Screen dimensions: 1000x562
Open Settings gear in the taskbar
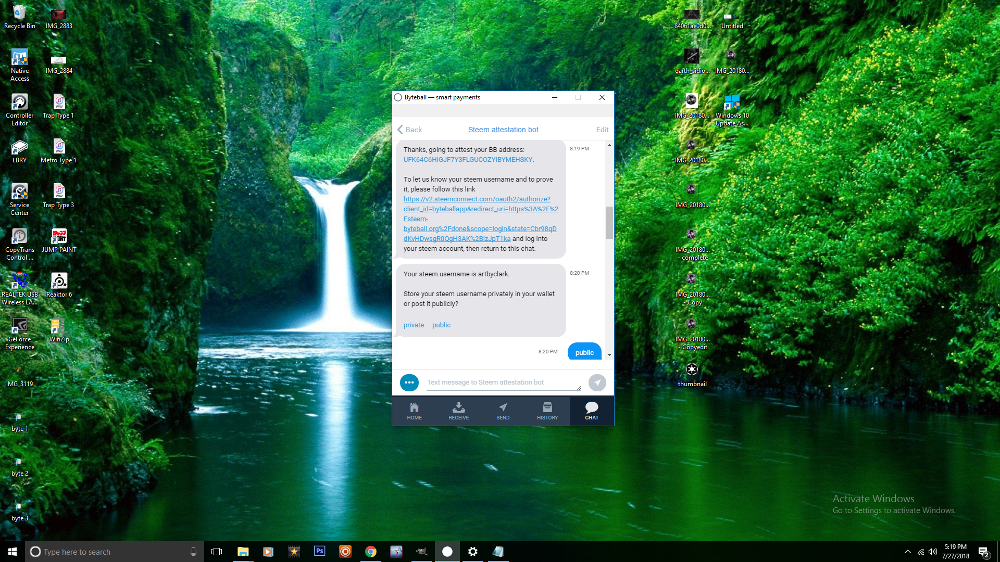point(473,551)
